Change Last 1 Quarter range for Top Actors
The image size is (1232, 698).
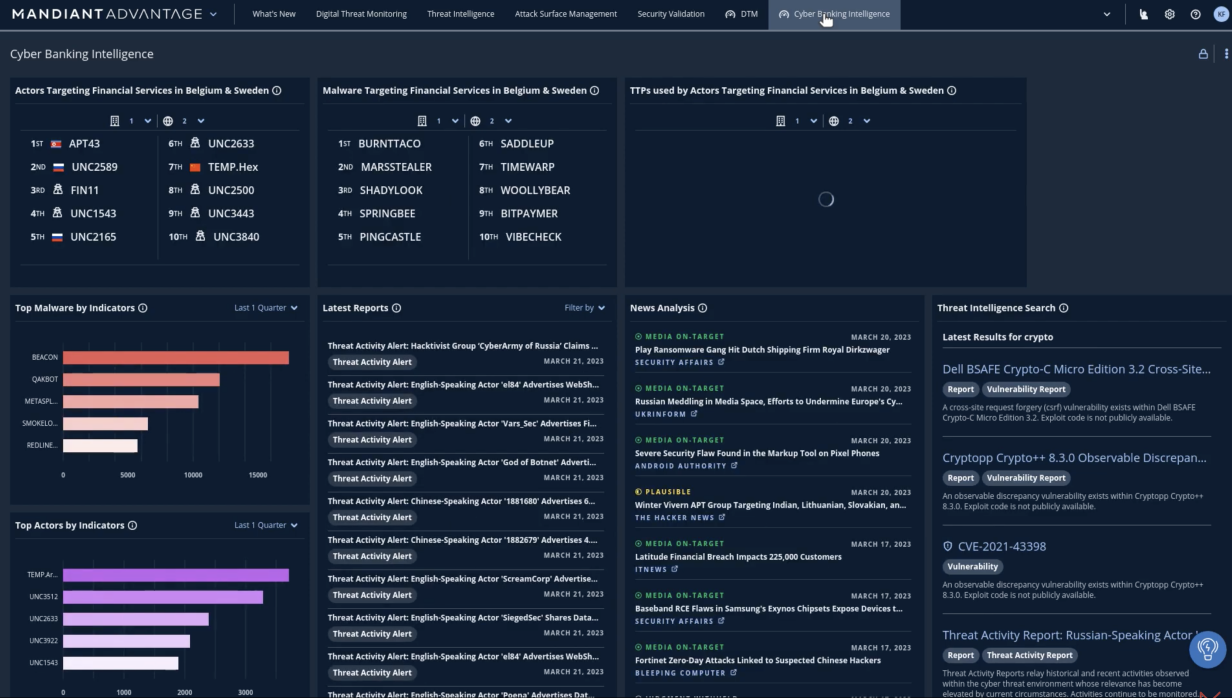tap(266, 525)
